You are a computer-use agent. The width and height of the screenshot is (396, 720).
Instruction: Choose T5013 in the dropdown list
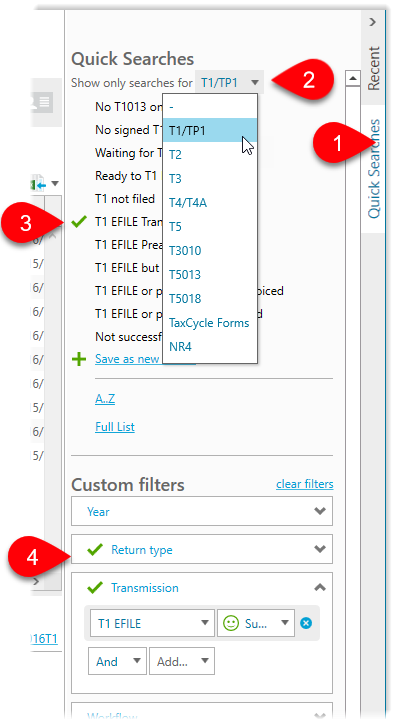pyautogui.click(x=210, y=275)
